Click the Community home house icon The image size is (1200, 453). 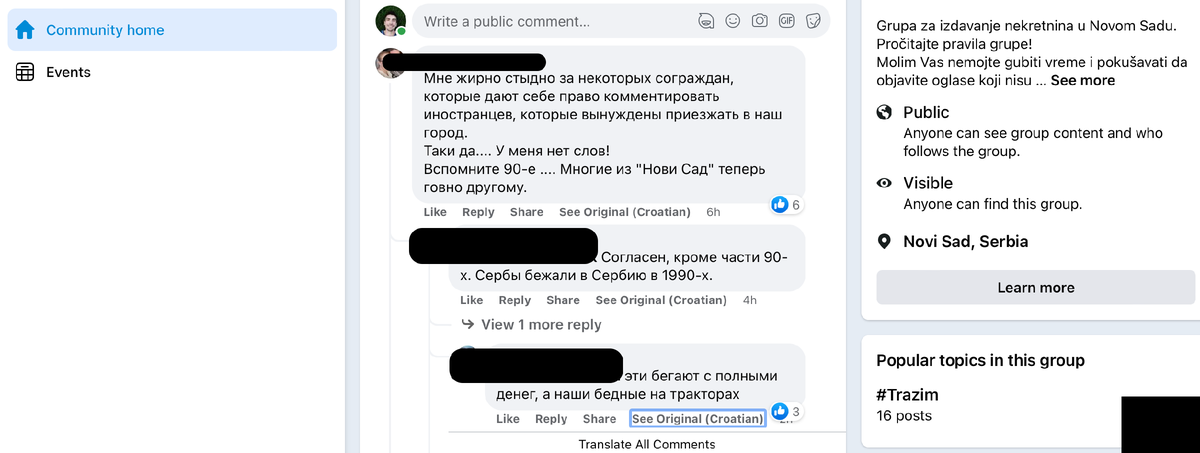[x=25, y=30]
